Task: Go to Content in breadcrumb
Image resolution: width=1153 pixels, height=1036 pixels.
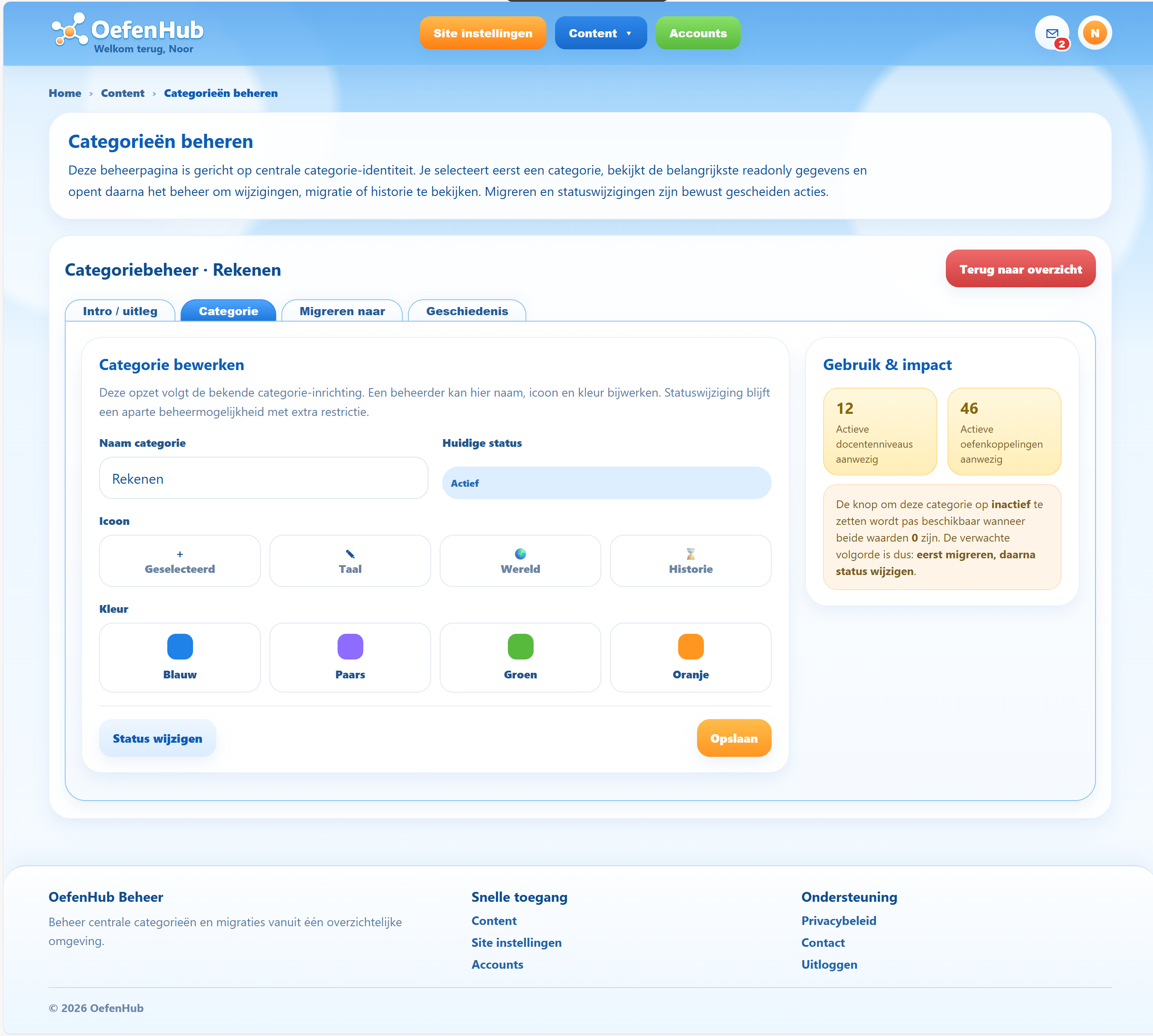Action: [122, 93]
